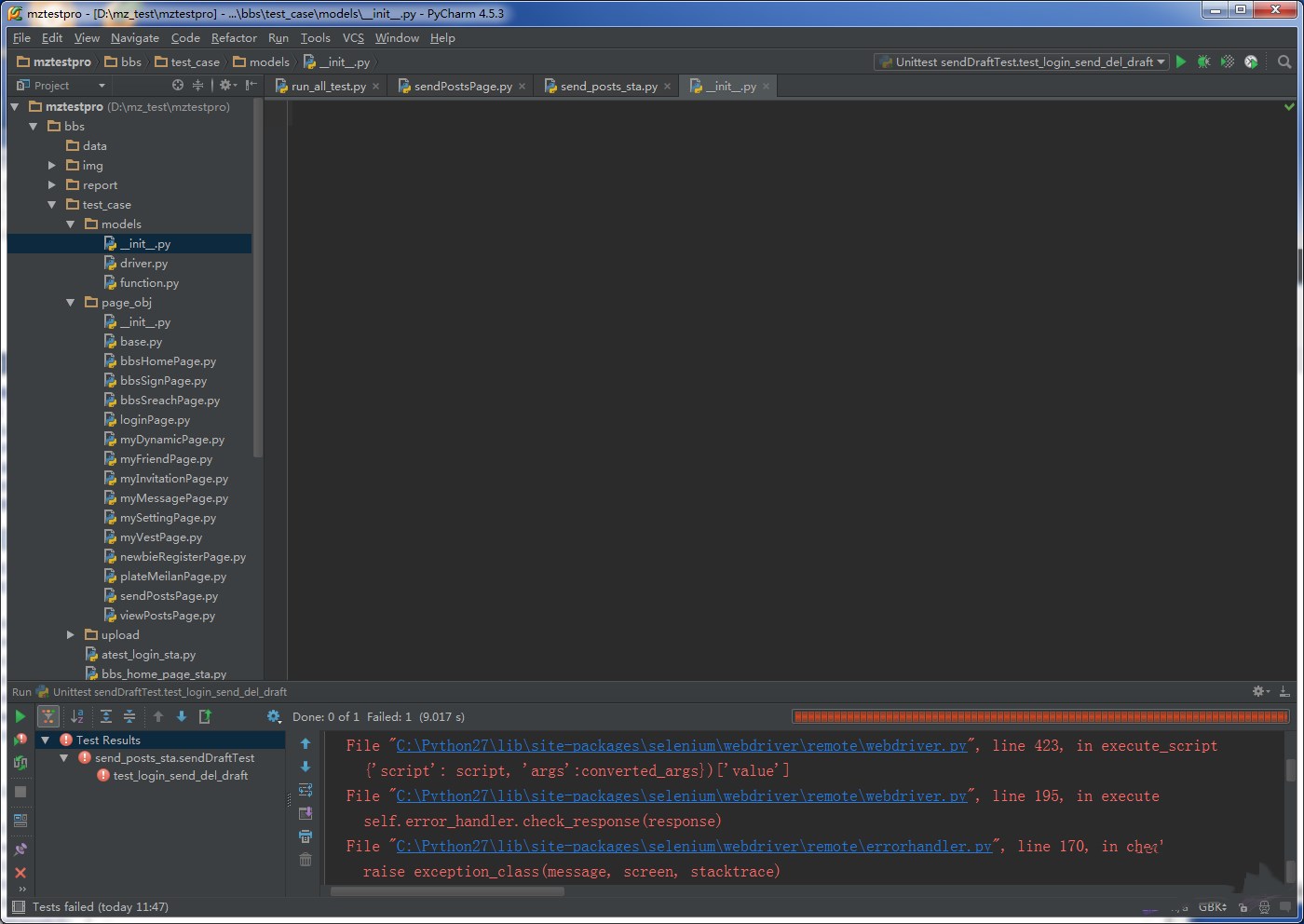Expand the upload folder in project tree
Viewport: 1304px width, 924px height.
click(71, 635)
